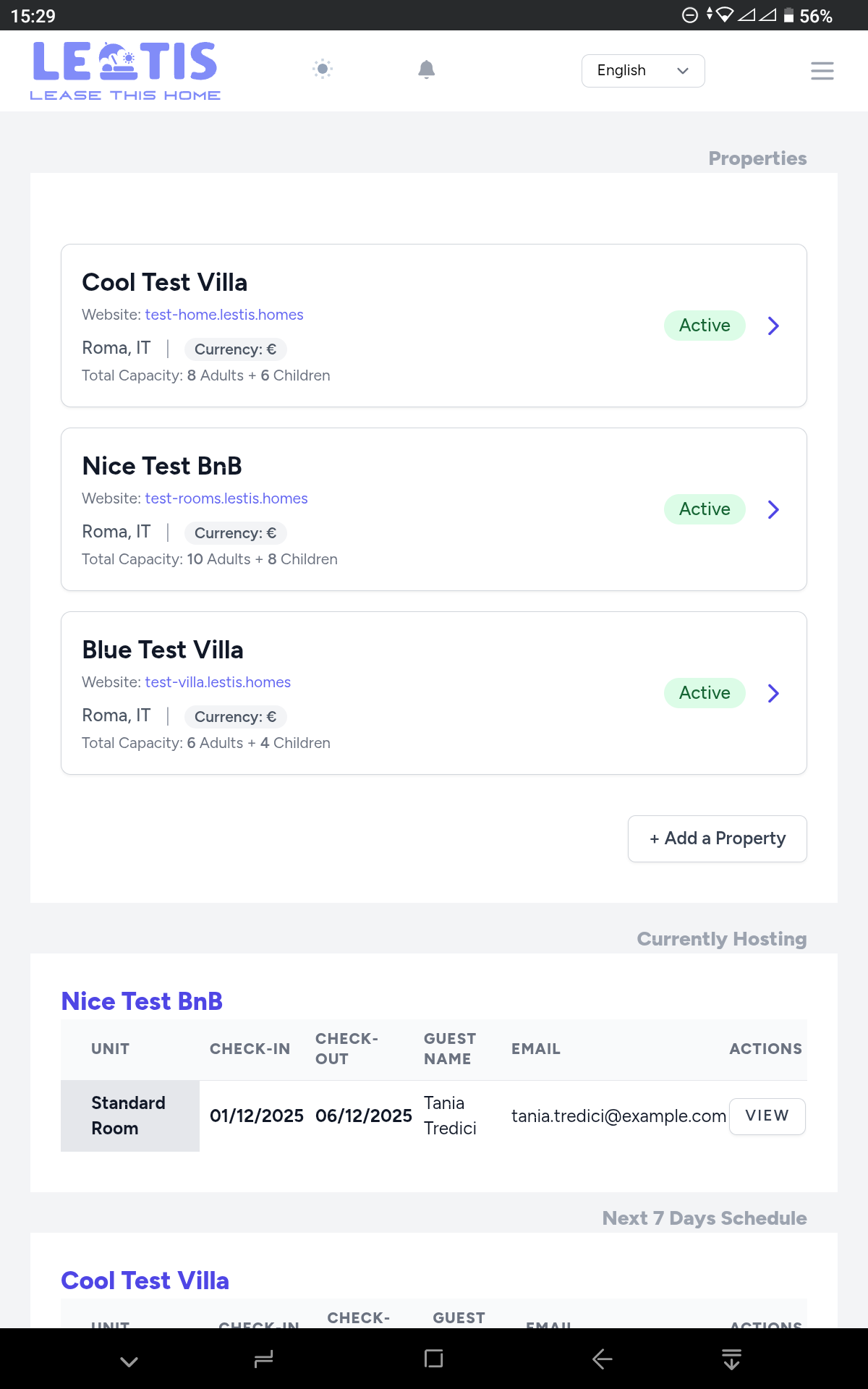This screenshot has width=868, height=1389.
Task: Click the Lestis logo
Action: coord(126,69)
